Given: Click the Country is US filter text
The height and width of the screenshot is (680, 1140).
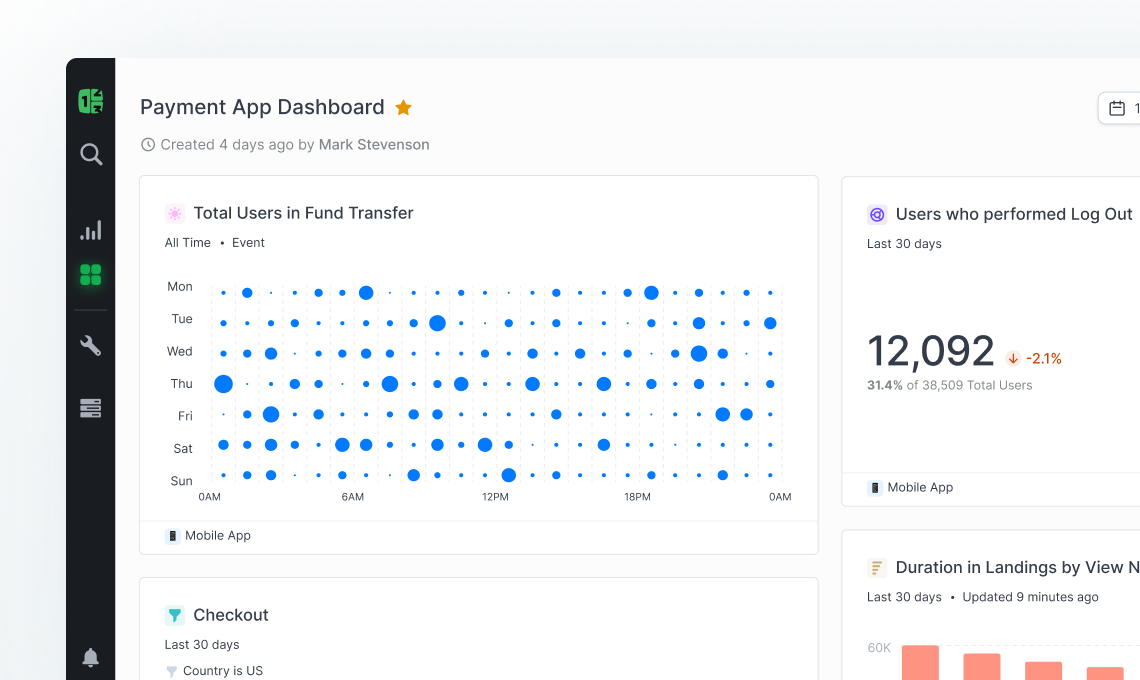Looking at the screenshot, I should pos(222,671).
